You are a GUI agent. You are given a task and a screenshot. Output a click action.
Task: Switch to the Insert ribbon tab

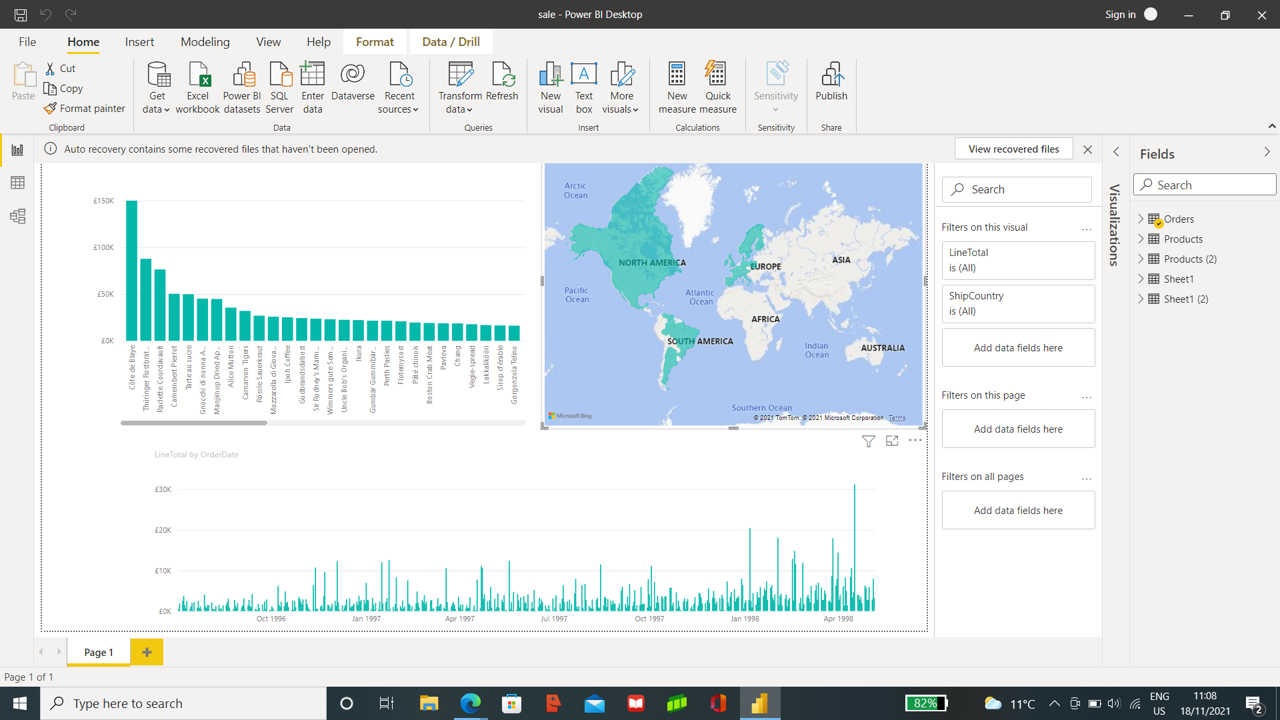[x=139, y=42]
